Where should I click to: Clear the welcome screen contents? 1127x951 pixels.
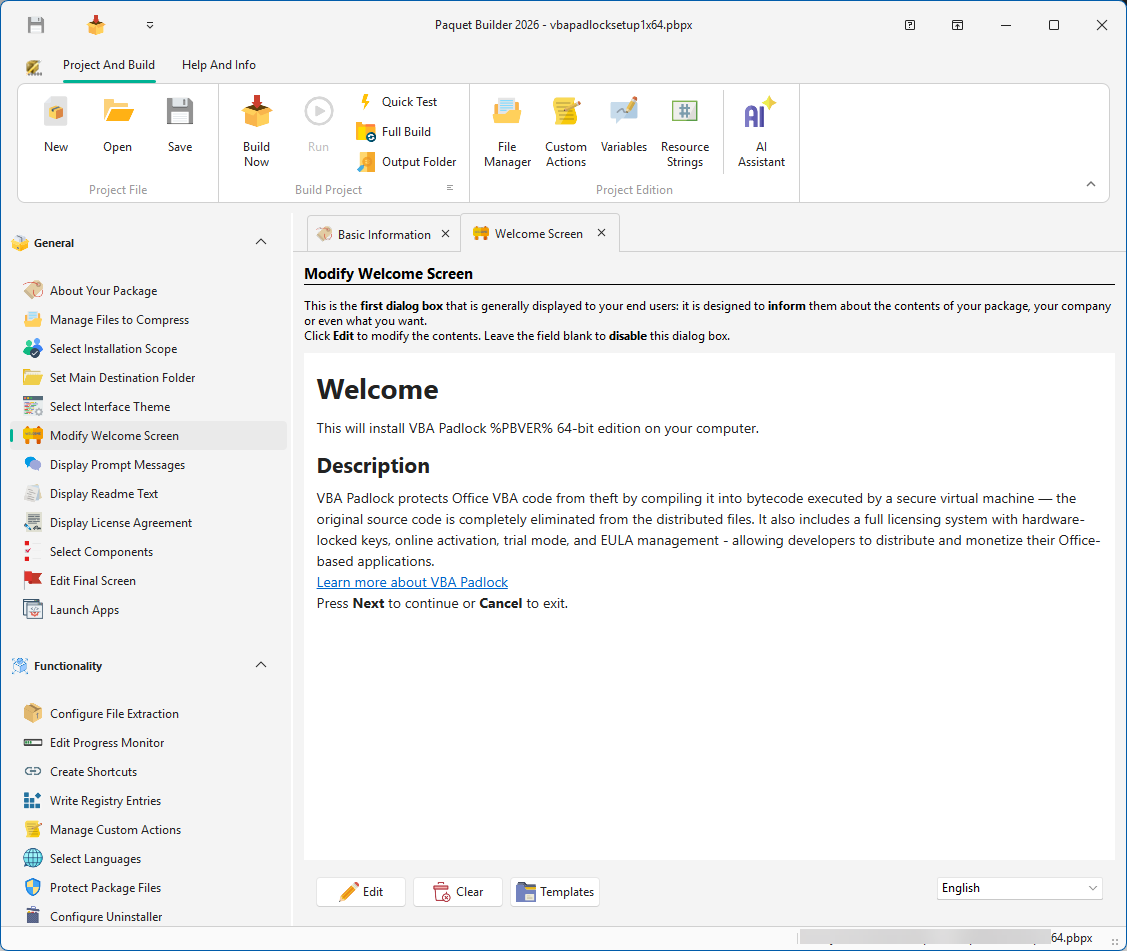tap(457, 892)
